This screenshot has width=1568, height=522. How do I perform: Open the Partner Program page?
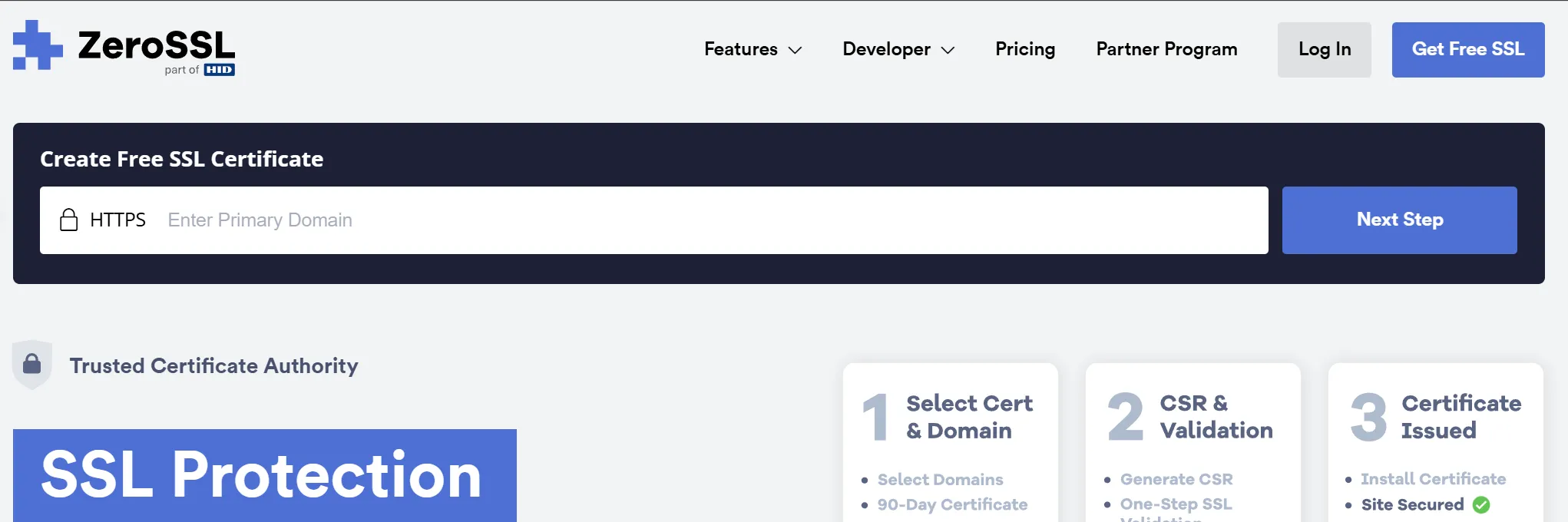1166,49
